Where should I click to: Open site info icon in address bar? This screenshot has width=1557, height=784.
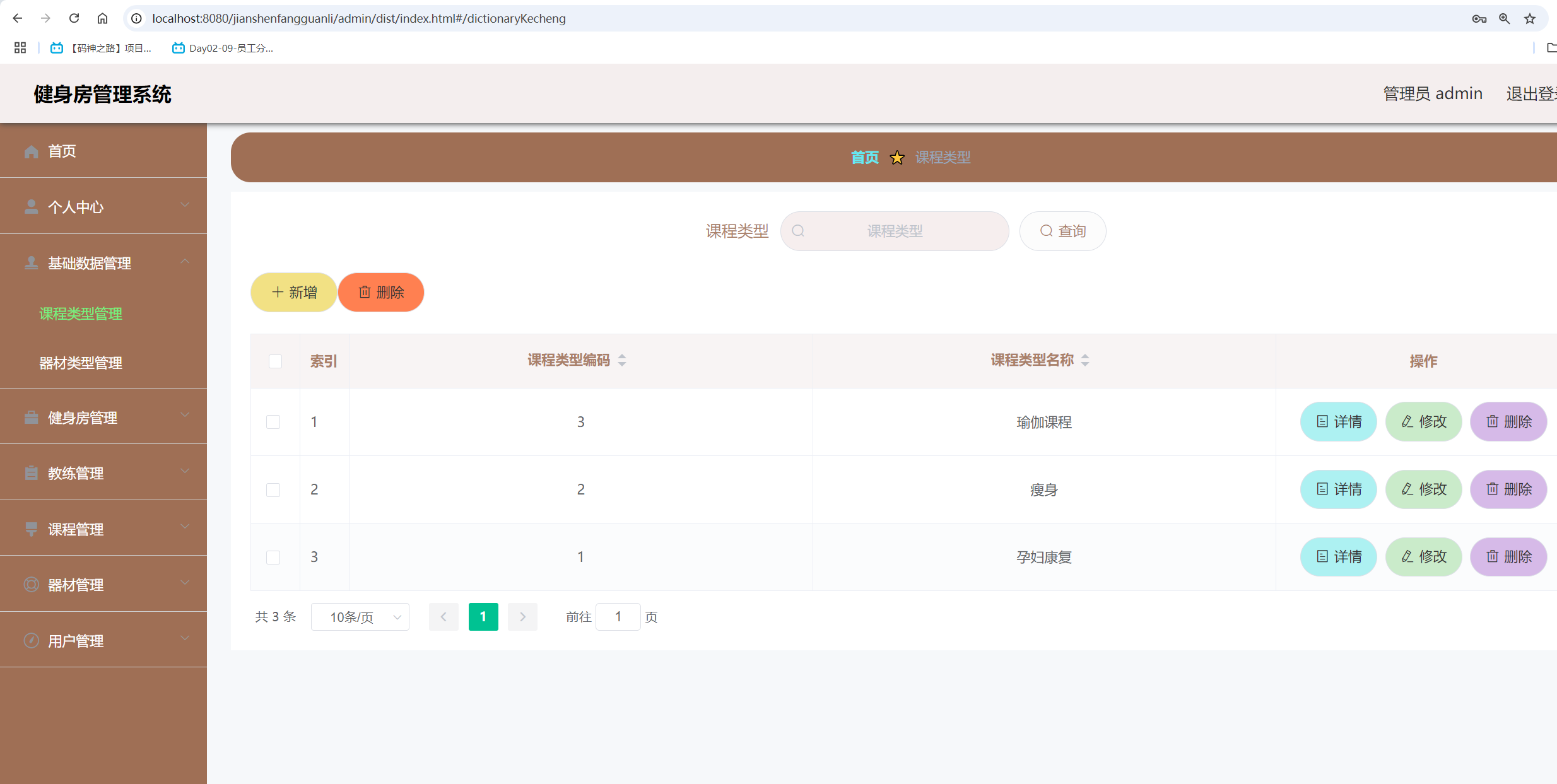pyautogui.click(x=136, y=18)
